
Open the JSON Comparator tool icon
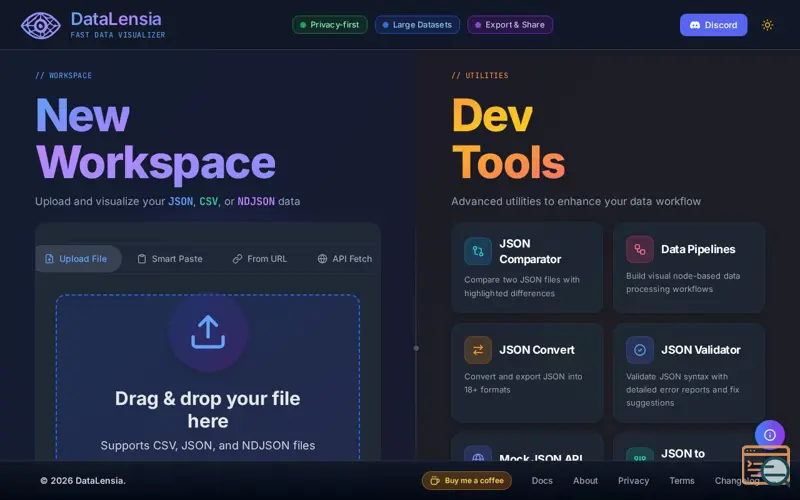[478, 251]
